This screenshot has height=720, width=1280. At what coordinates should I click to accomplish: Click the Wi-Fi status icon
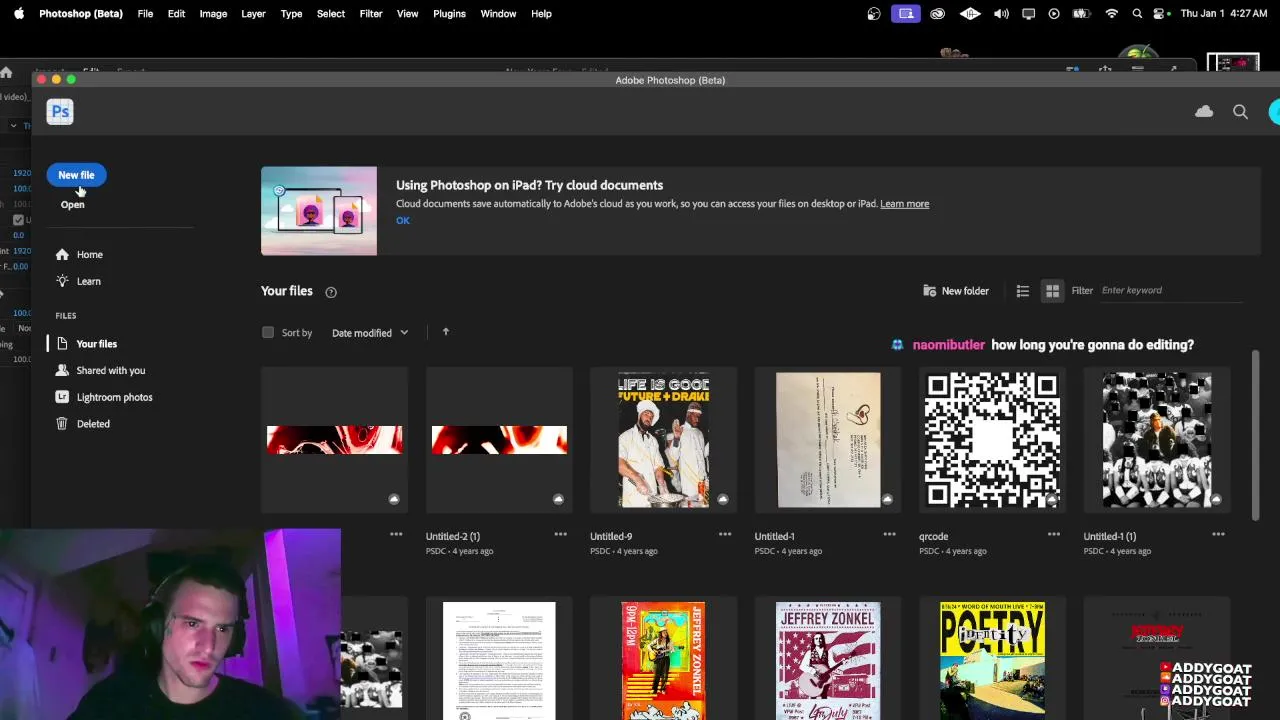1111,14
